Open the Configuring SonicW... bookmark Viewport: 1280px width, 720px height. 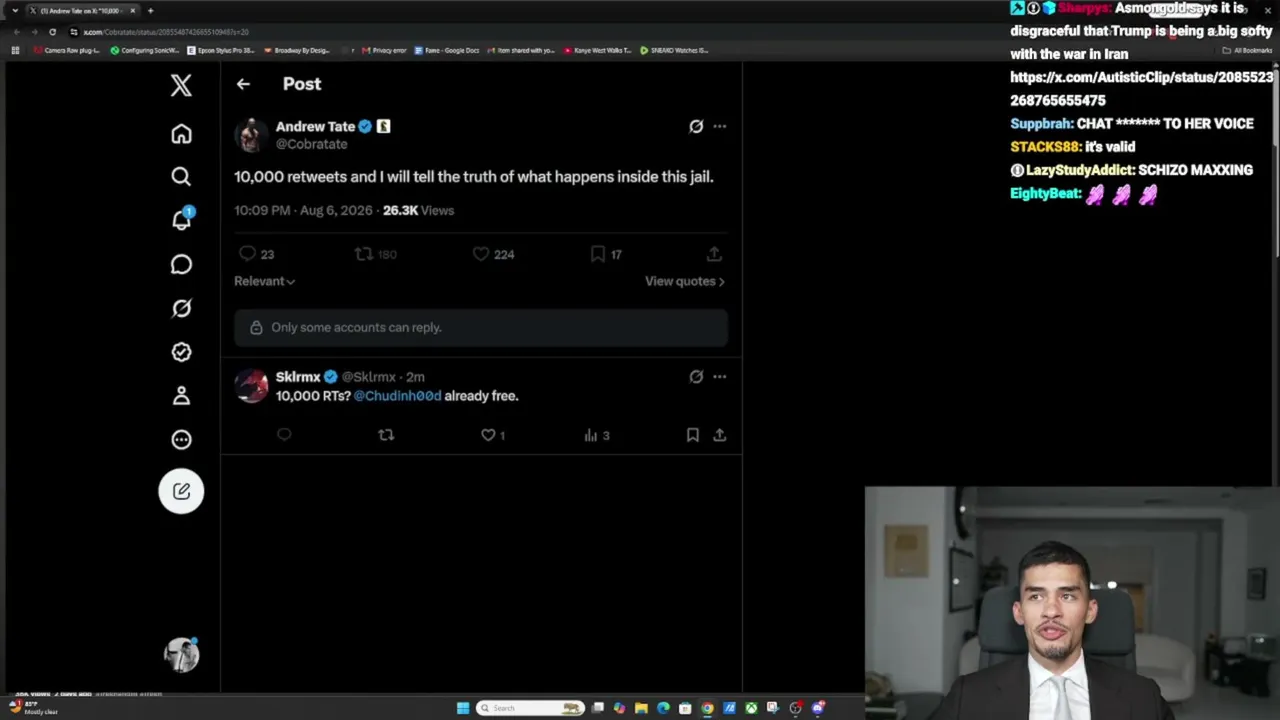[145, 50]
